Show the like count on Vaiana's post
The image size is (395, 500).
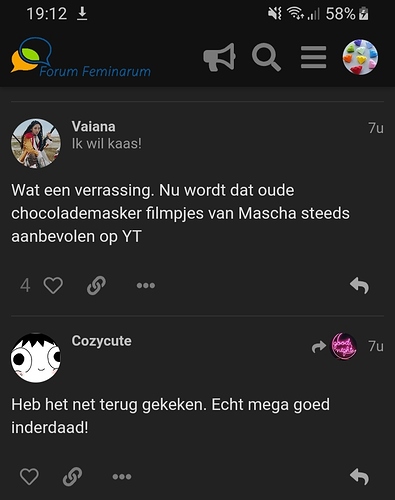(x=25, y=285)
